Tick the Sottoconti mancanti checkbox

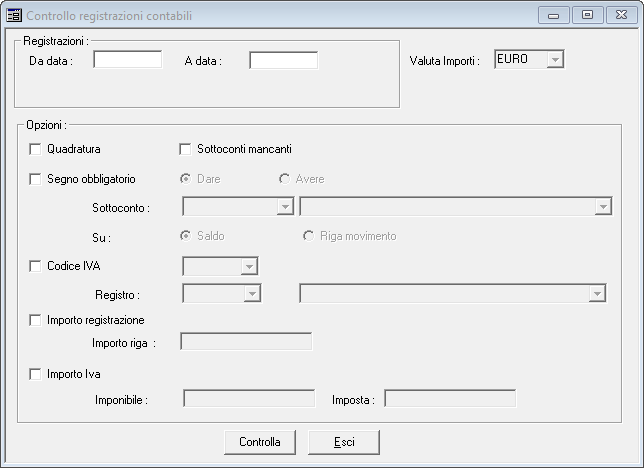click(x=185, y=149)
